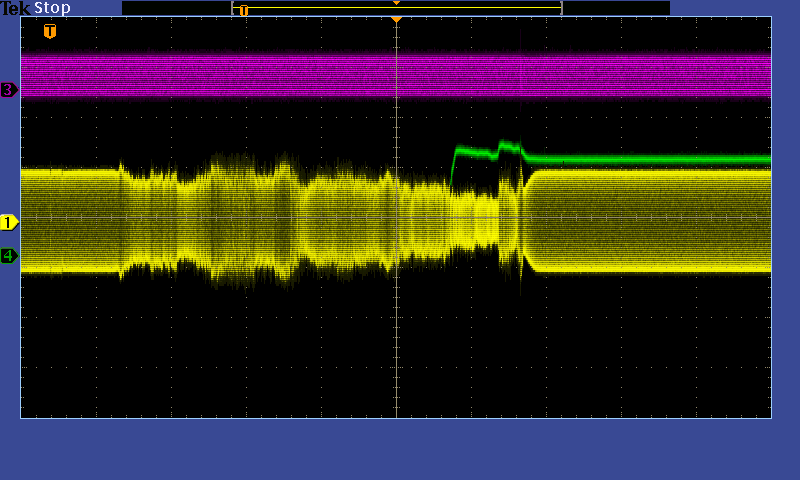Click the orange T marker inside the graticule
The image size is (800, 480).
click(50, 31)
